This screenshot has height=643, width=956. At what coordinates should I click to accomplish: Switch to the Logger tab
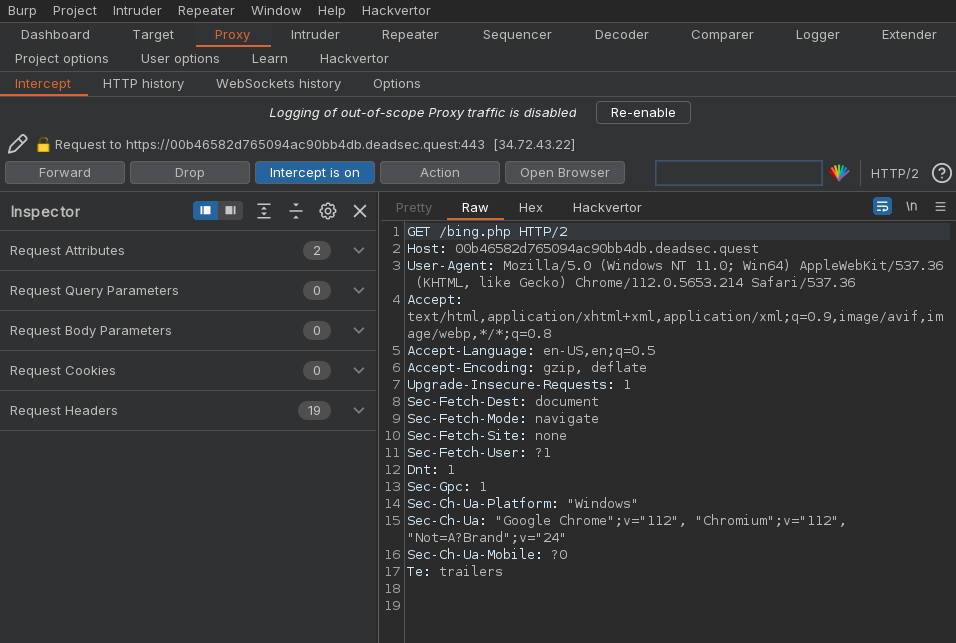818,35
